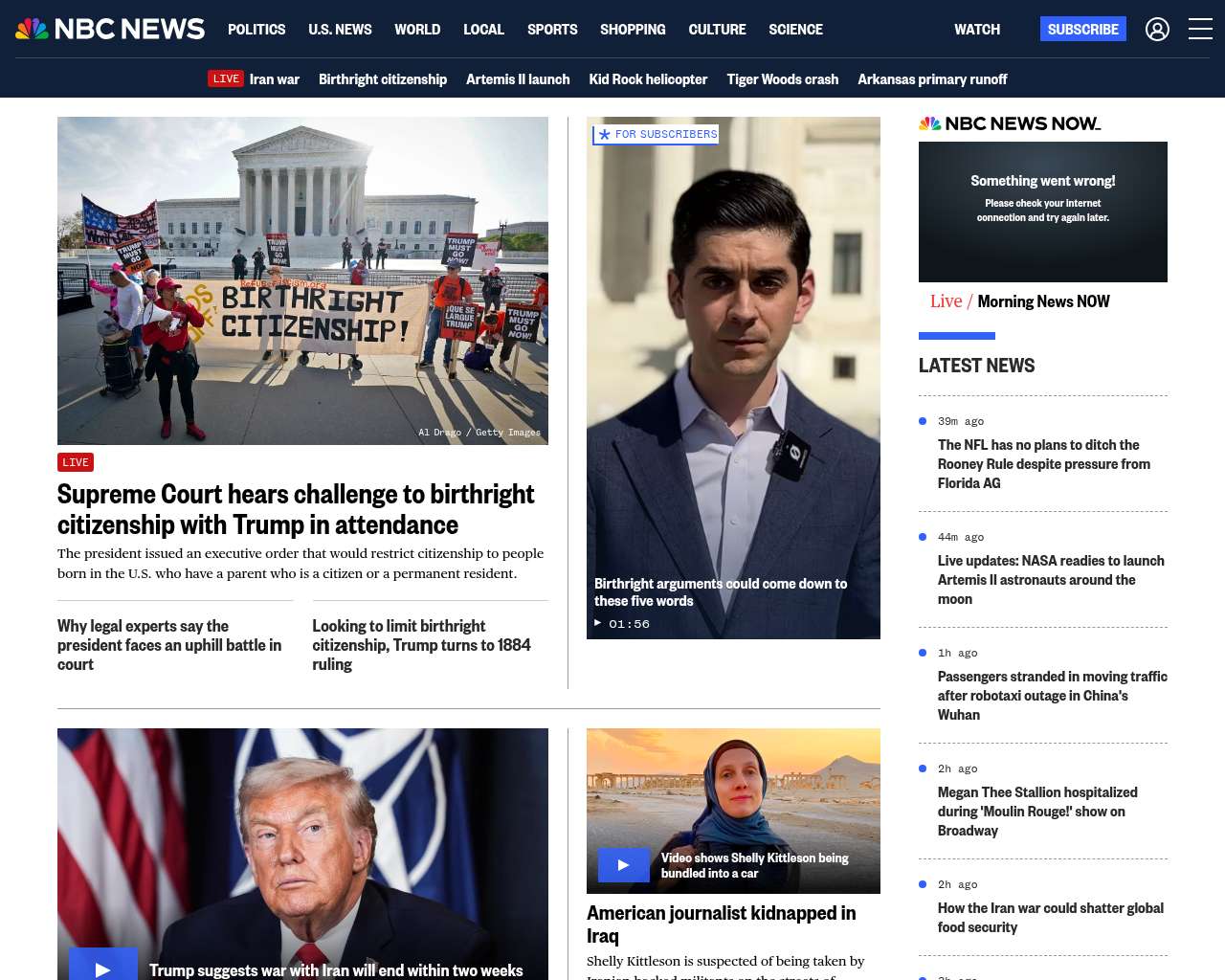The height and width of the screenshot is (980, 1225).
Task: Play the Trump Iran war video
Action: [103, 967]
